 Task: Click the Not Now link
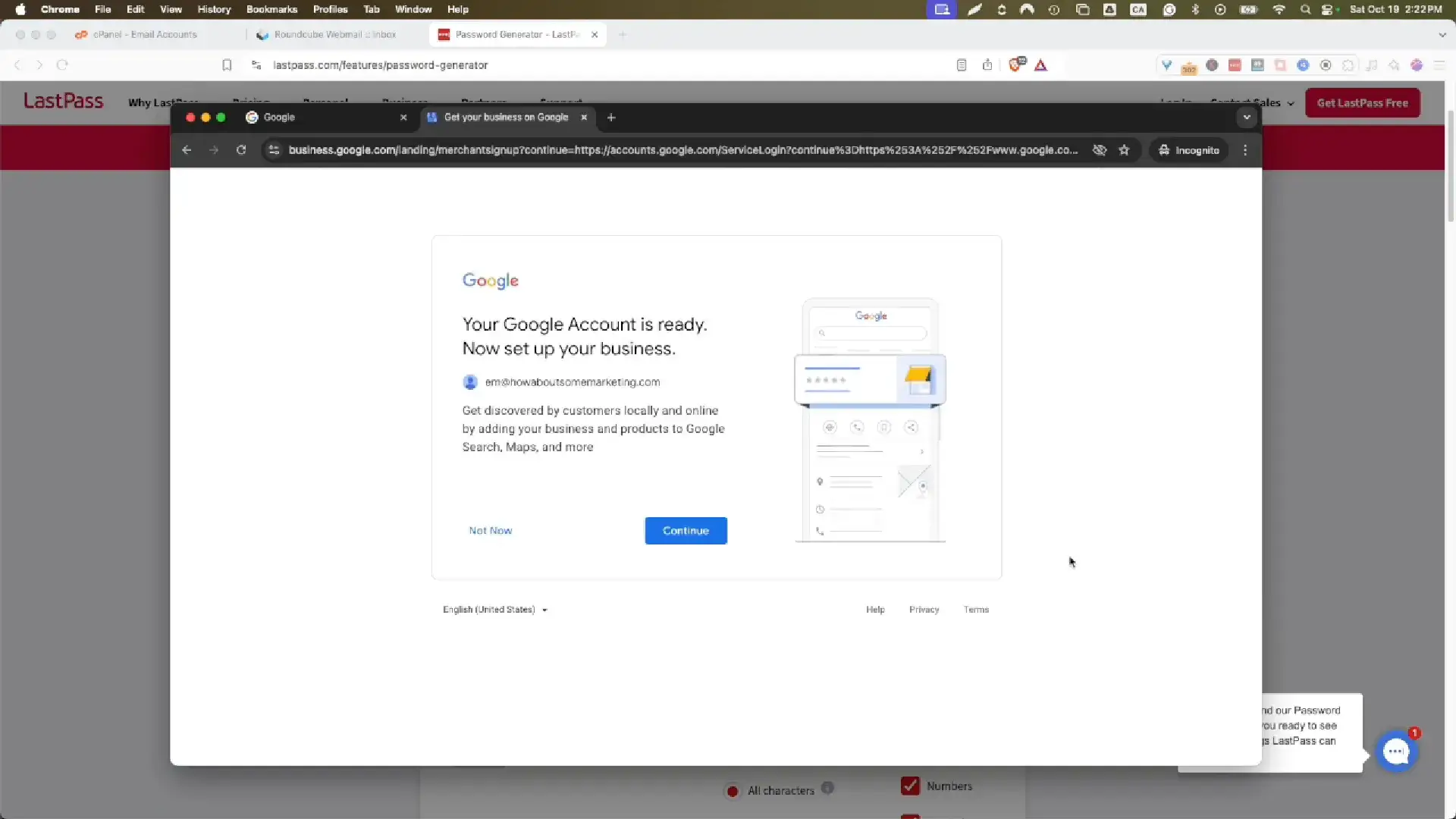491,531
